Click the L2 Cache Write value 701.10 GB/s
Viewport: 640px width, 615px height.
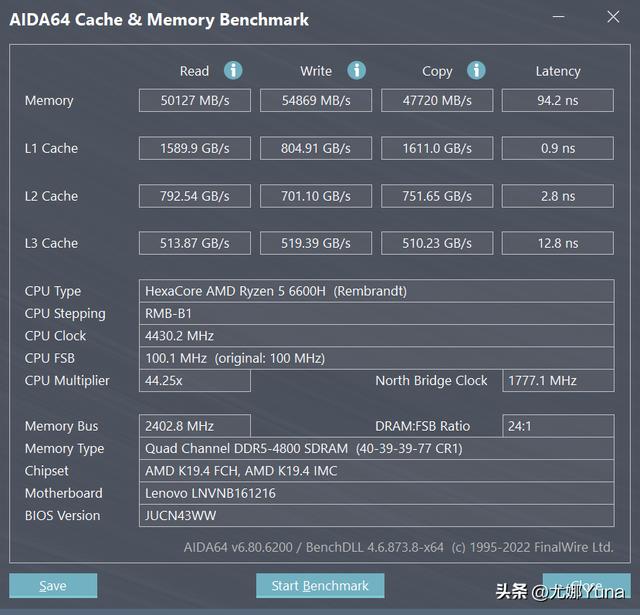tap(316, 196)
